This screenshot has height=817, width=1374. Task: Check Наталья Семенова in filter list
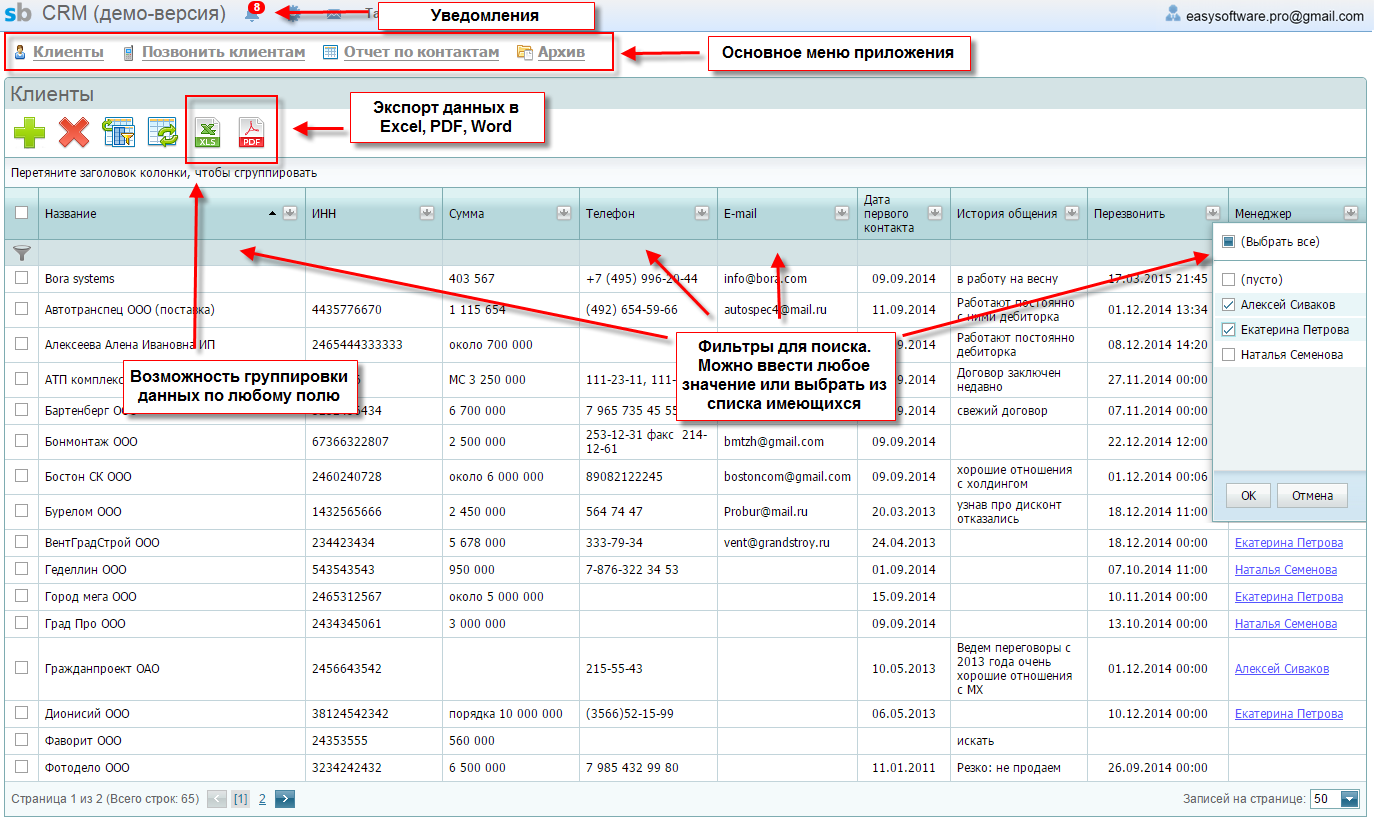click(1229, 355)
